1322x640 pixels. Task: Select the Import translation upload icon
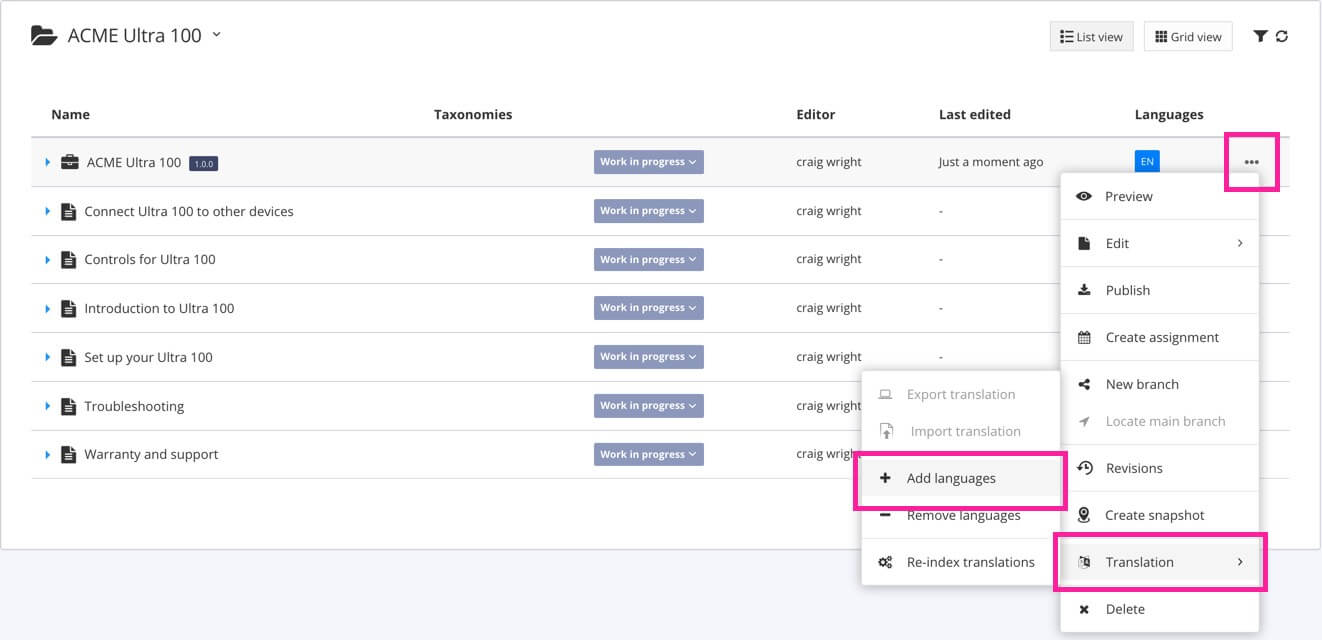[886, 431]
